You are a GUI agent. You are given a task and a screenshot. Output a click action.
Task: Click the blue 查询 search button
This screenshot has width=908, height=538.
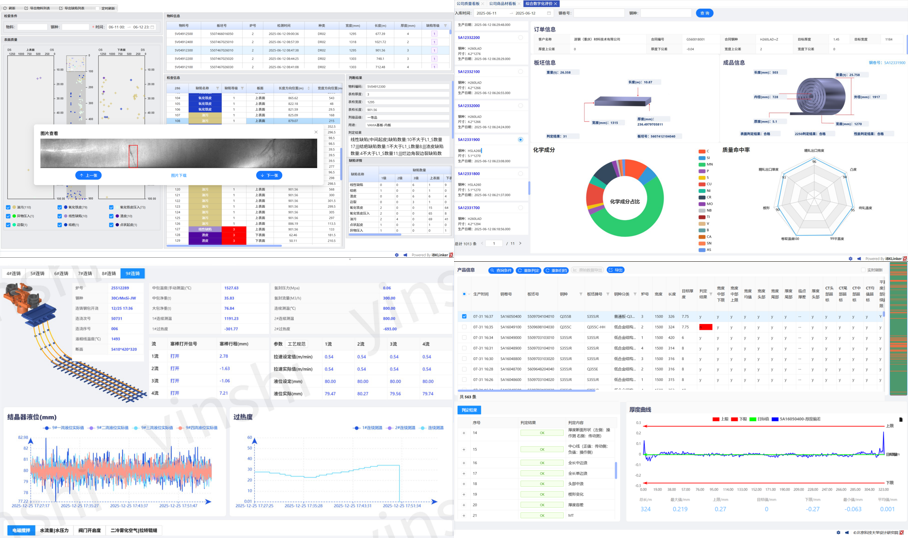pyautogui.click(x=704, y=13)
